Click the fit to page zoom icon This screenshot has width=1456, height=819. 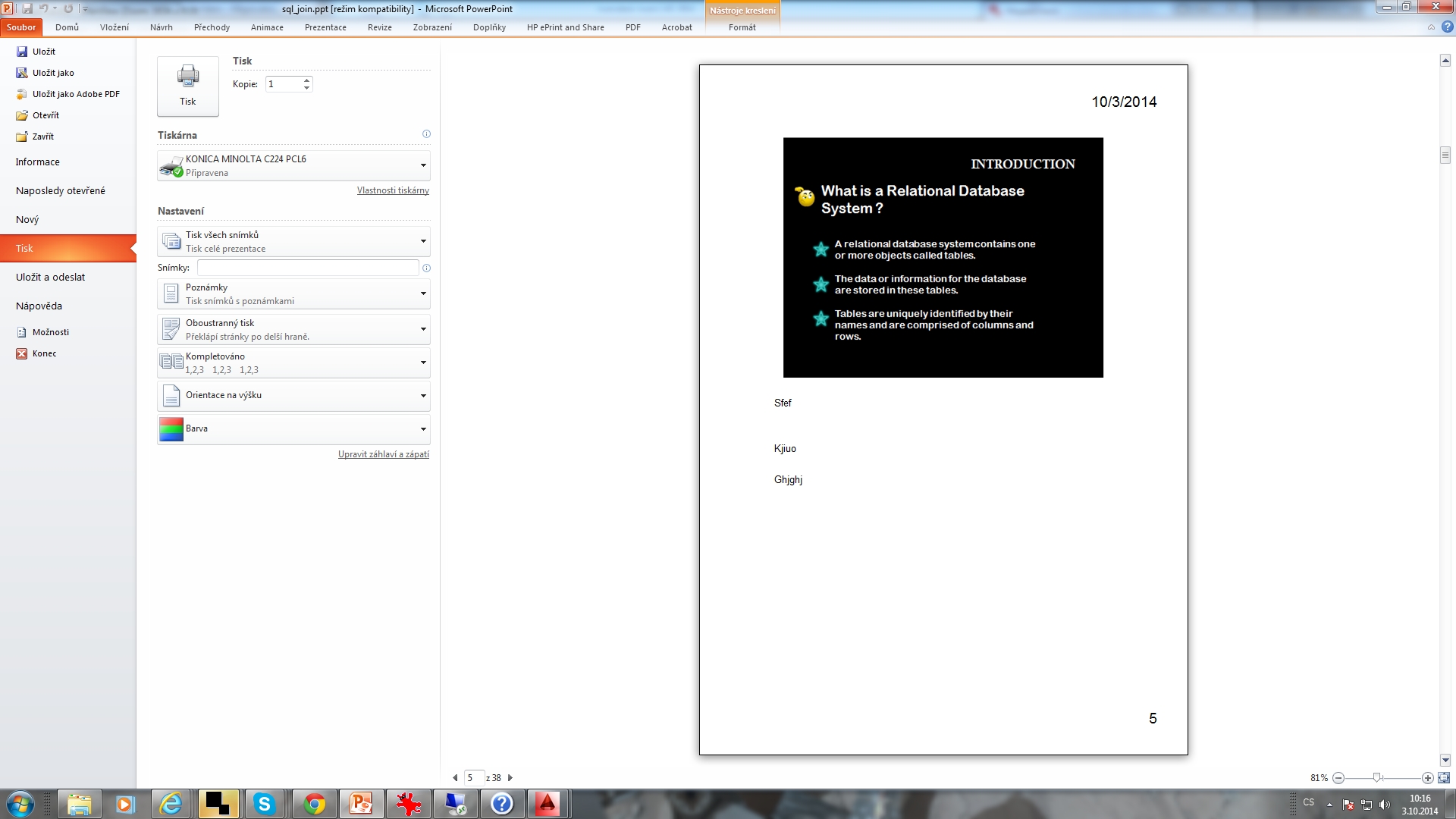pyautogui.click(x=1444, y=778)
